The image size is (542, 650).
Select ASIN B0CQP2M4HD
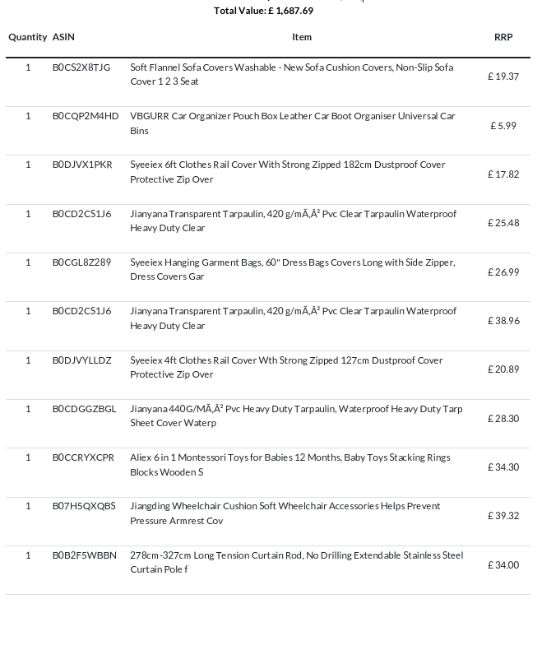tap(85, 116)
